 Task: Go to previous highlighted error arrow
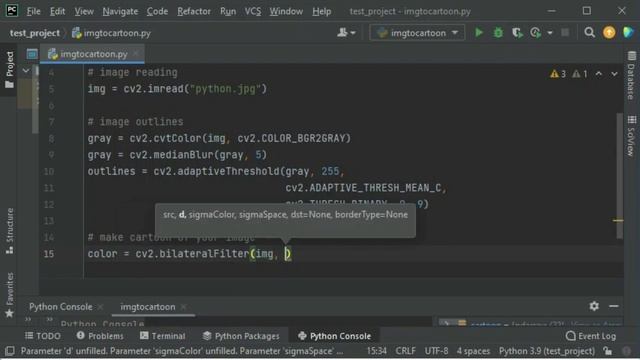click(x=598, y=74)
